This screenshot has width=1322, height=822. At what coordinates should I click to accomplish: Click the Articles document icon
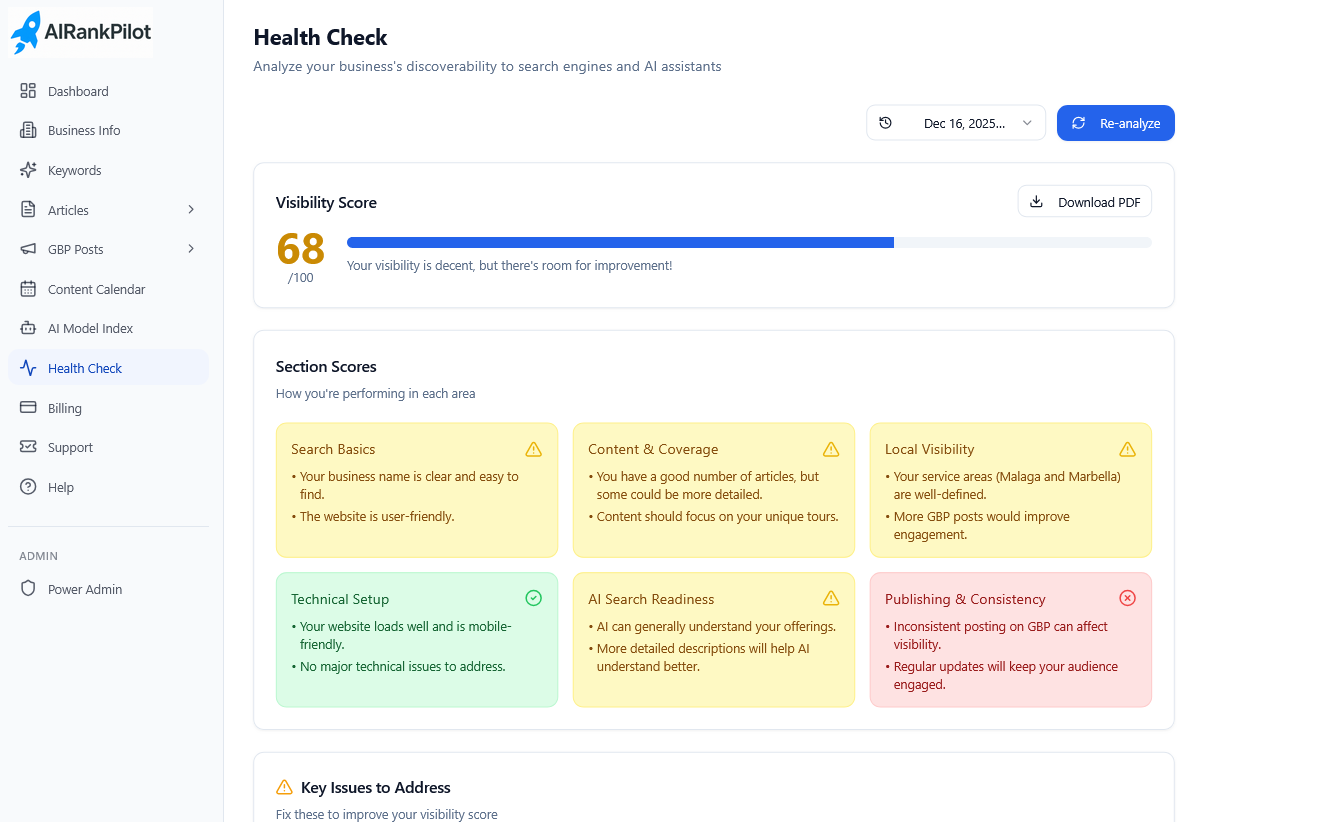(x=28, y=210)
